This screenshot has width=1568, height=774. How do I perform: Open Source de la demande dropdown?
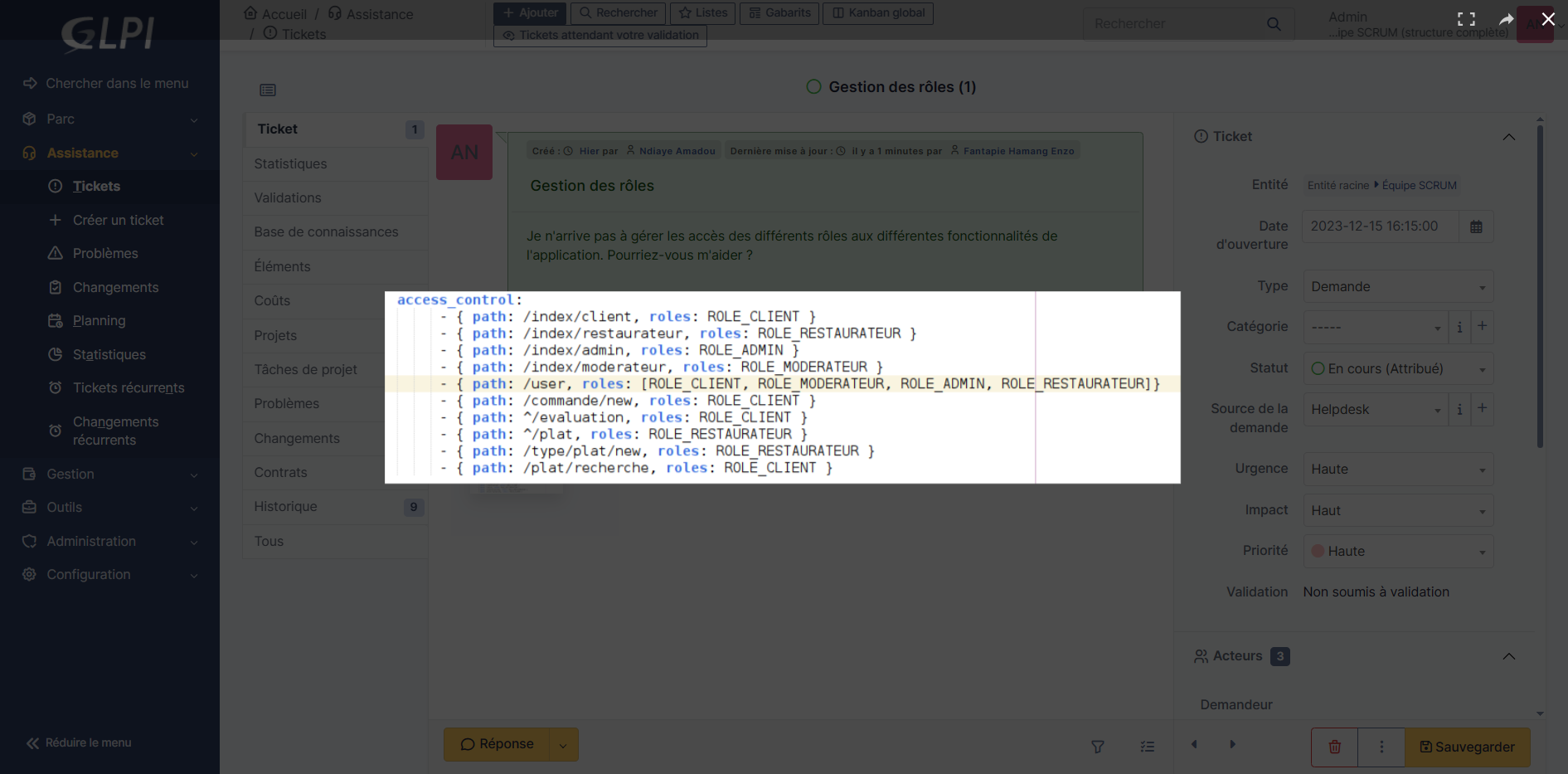(x=1376, y=410)
